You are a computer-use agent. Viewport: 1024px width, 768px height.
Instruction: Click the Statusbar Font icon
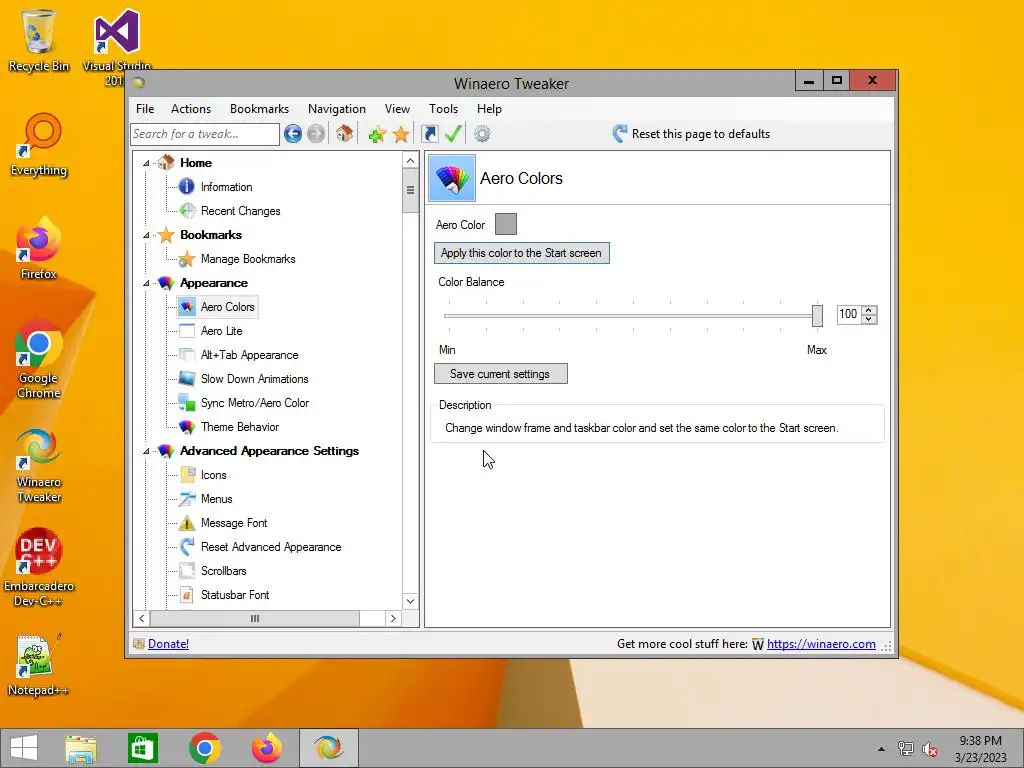187,595
